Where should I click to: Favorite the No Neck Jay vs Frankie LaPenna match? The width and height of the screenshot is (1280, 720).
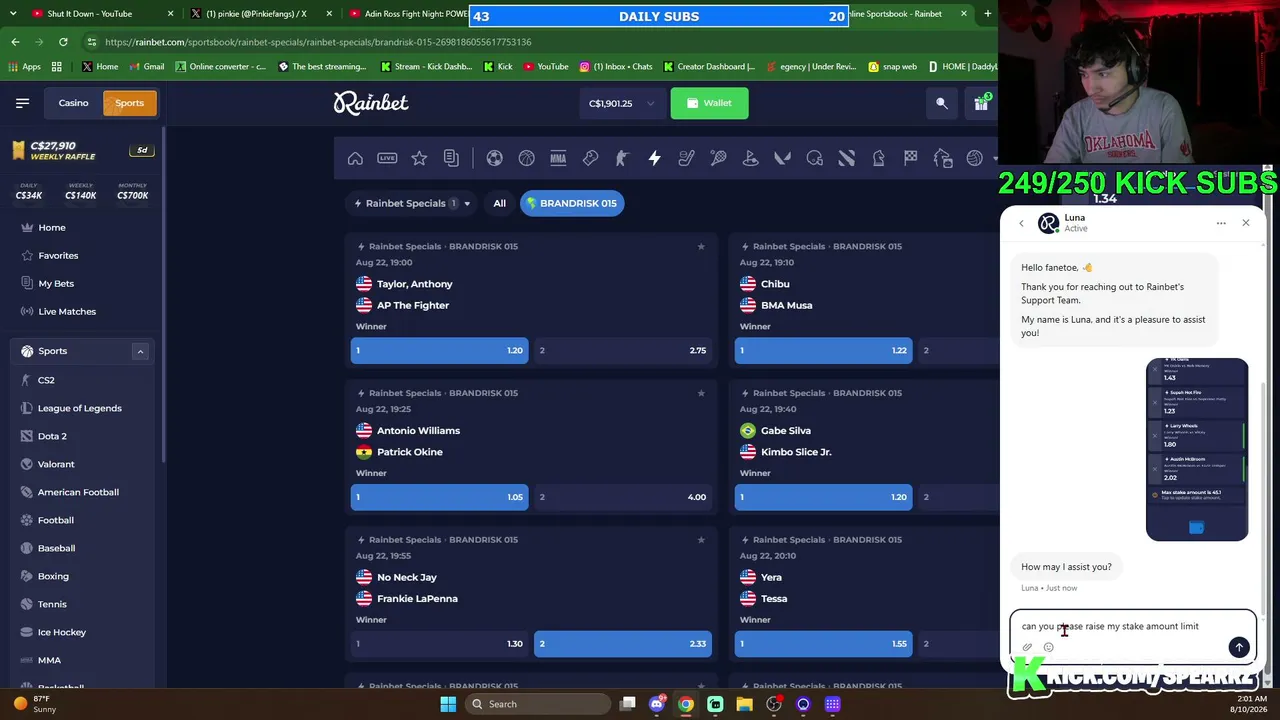[x=701, y=540]
